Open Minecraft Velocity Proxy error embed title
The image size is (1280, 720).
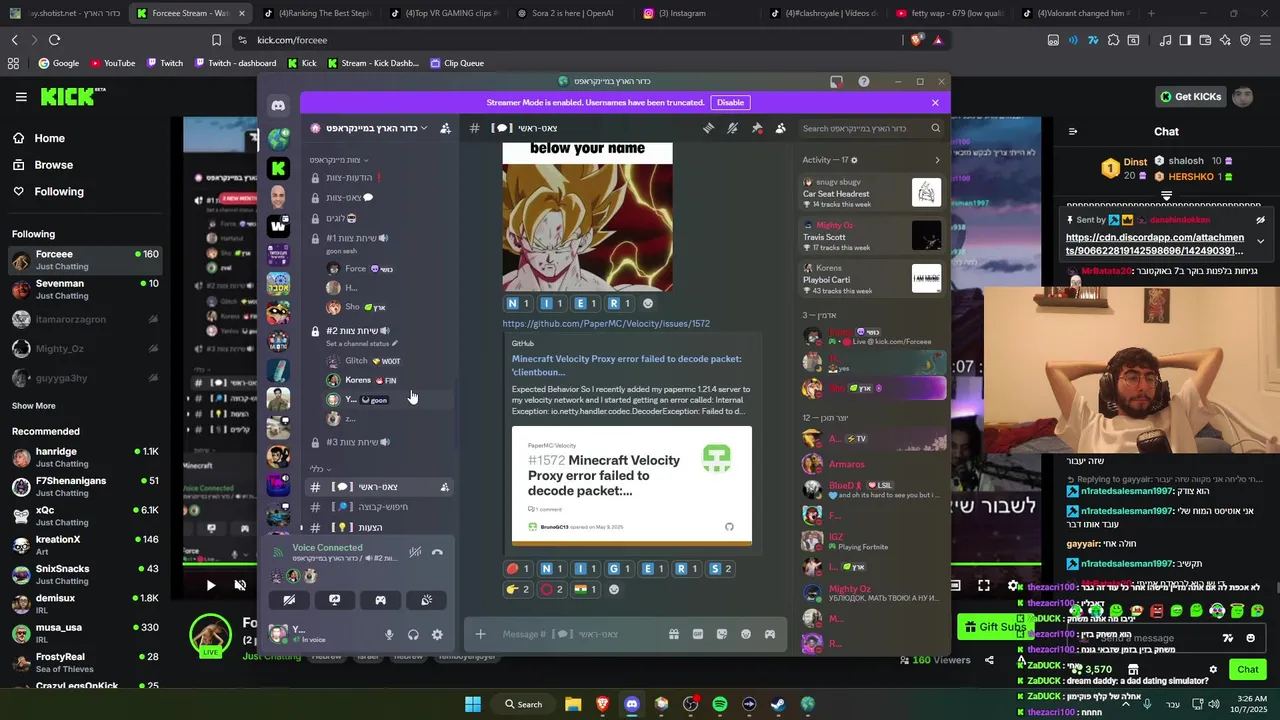pyautogui.click(x=626, y=365)
